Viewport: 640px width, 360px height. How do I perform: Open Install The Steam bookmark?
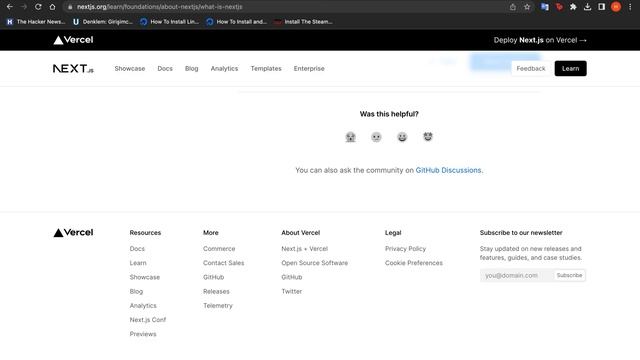303,22
